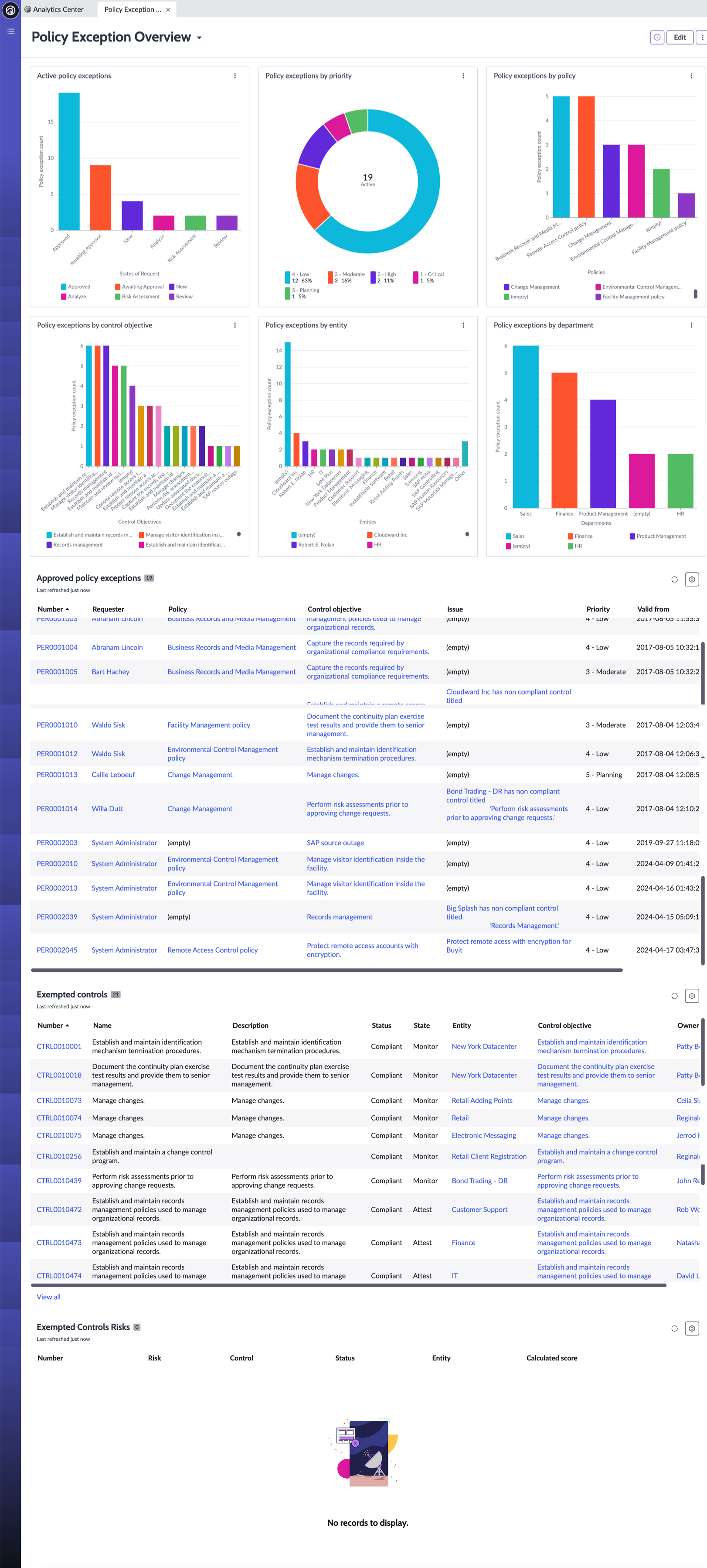Click the Edit button

[680, 37]
